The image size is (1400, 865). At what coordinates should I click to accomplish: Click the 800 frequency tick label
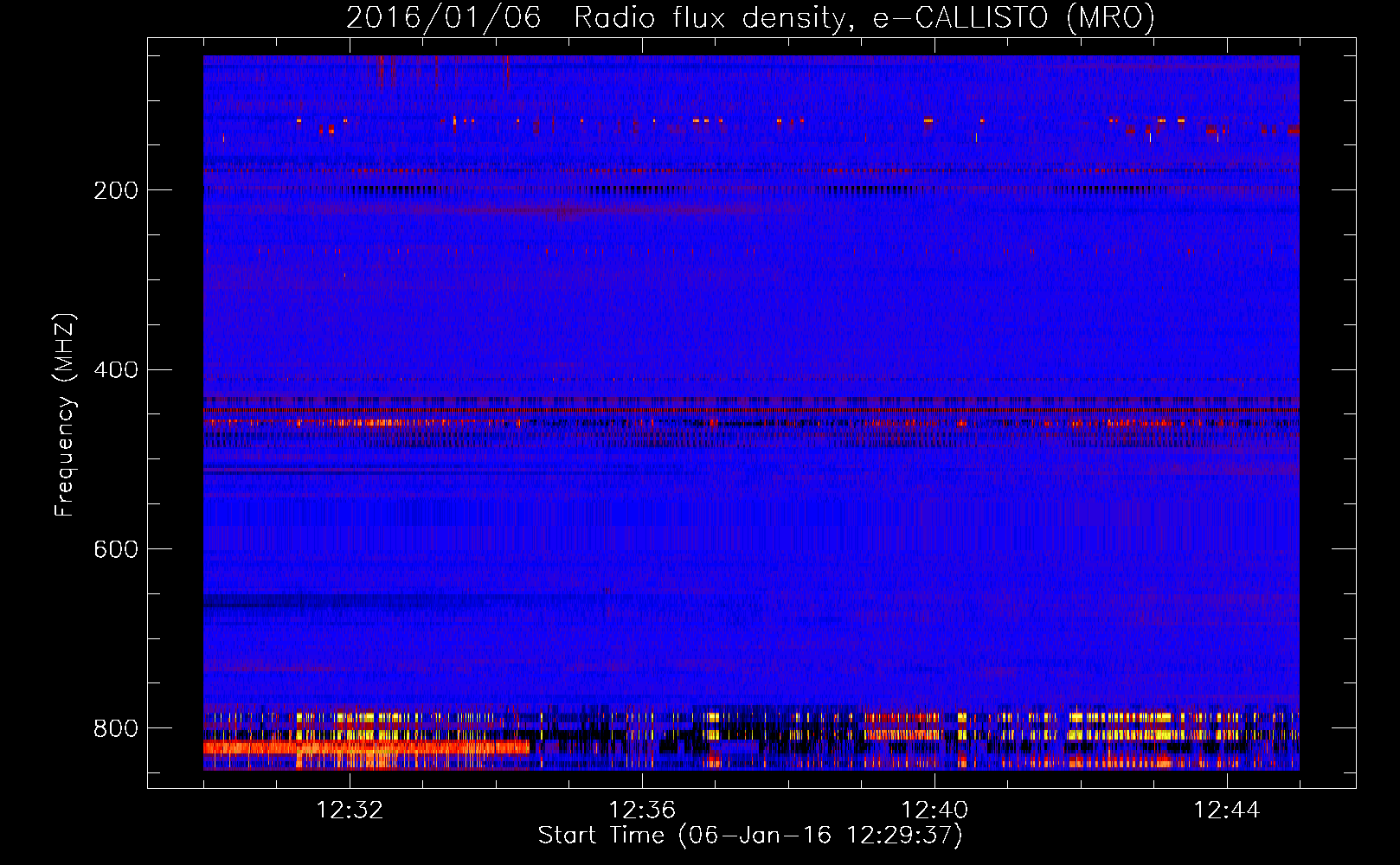pyautogui.click(x=116, y=728)
